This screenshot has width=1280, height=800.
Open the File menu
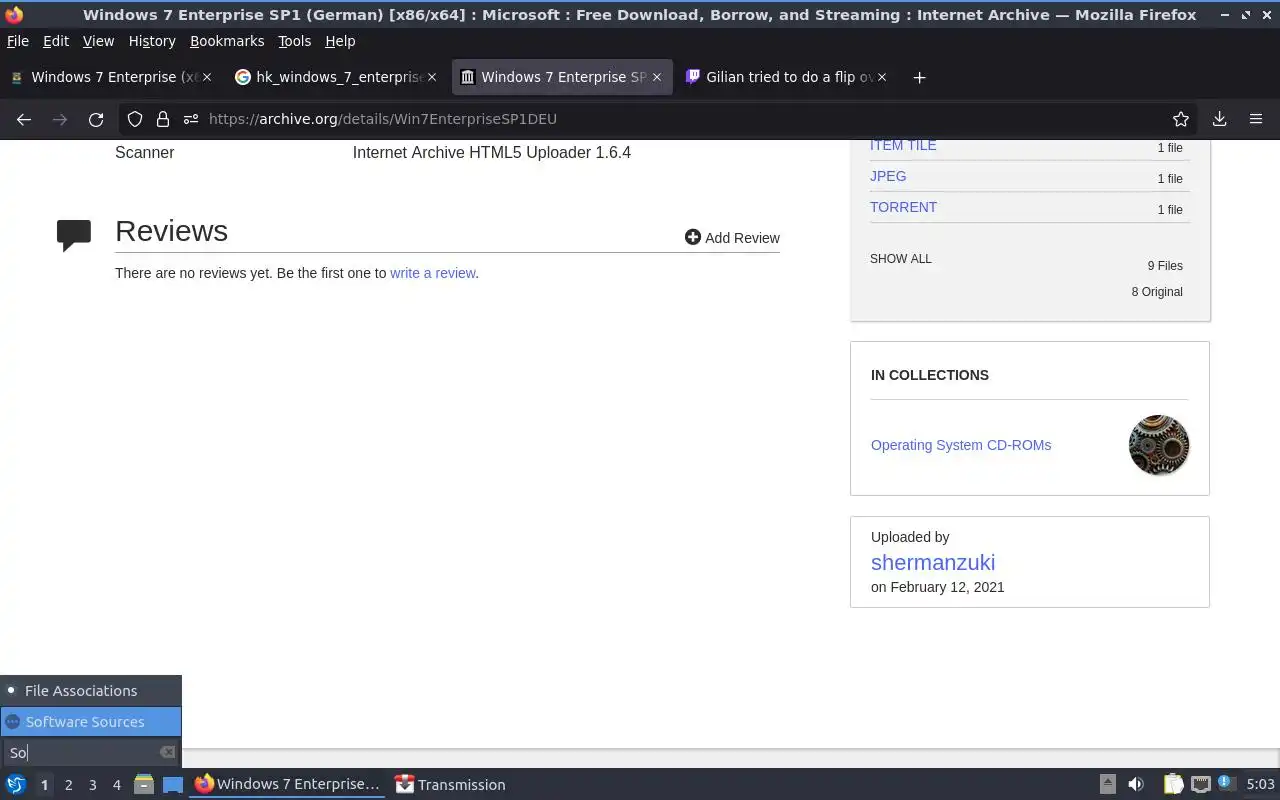(18, 41)
